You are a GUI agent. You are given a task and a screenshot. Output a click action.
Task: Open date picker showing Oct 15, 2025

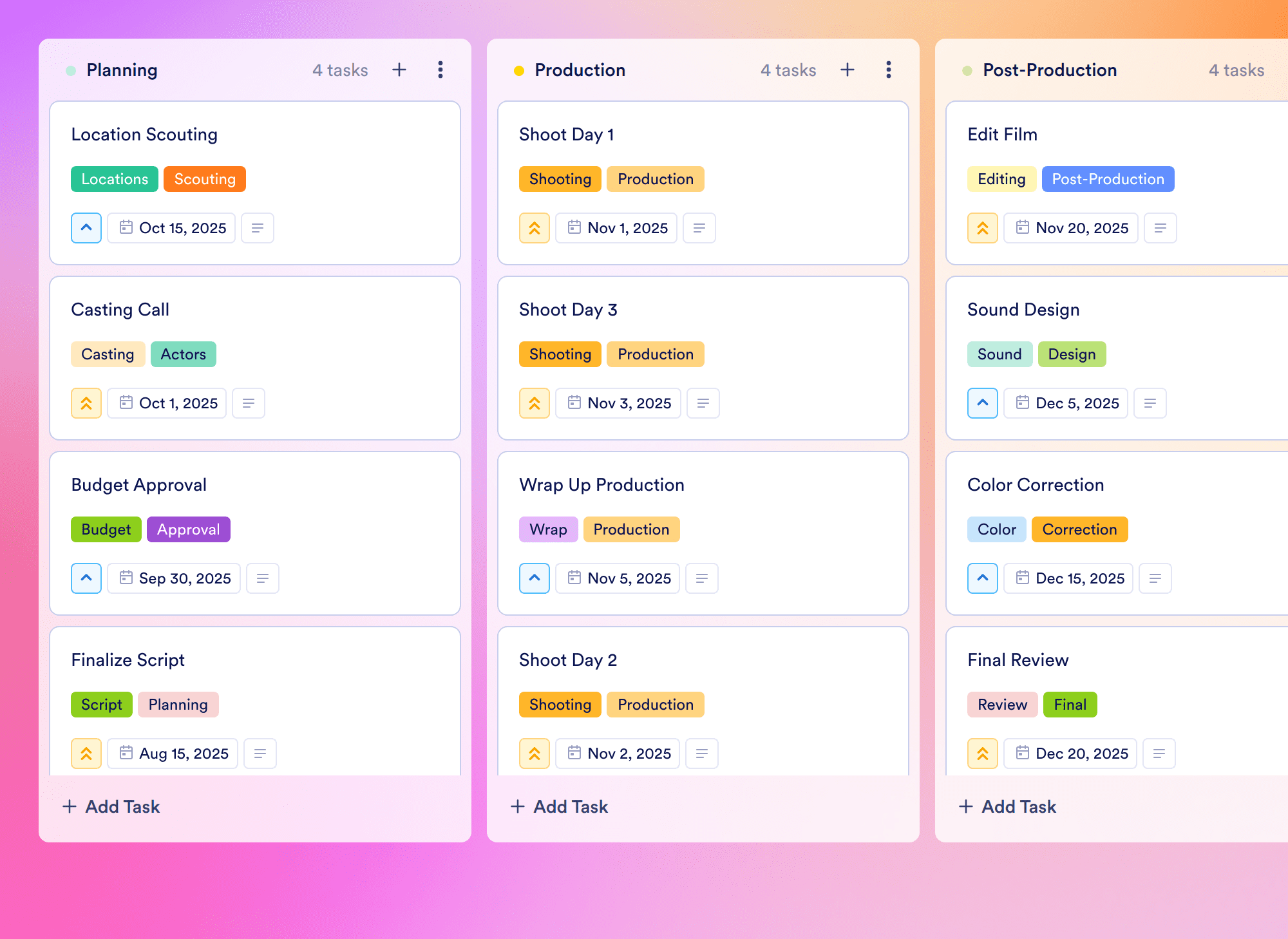pyautogui.click(x=171, y=228)
